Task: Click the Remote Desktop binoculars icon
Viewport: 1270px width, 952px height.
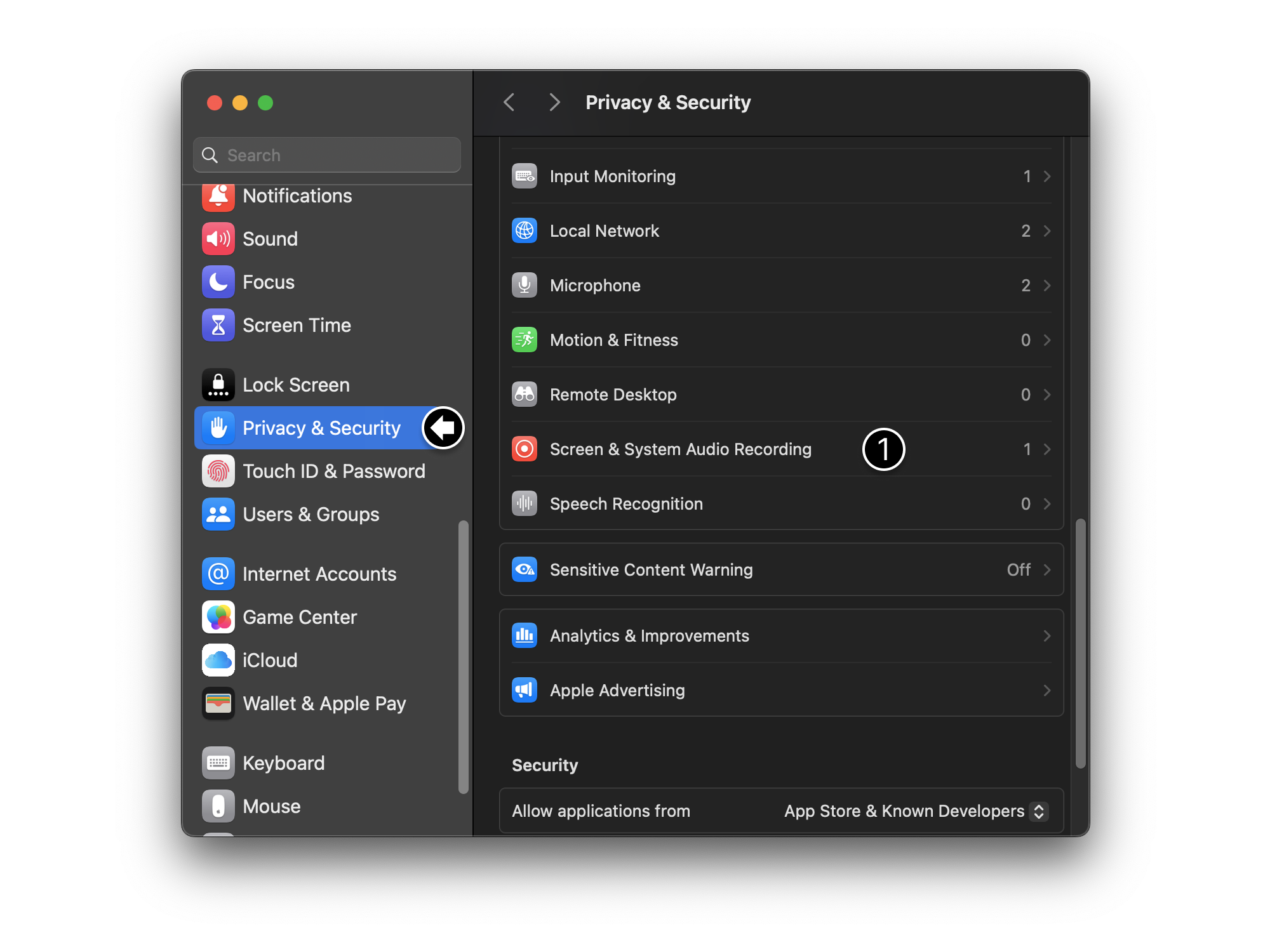Action: (525, 394)
